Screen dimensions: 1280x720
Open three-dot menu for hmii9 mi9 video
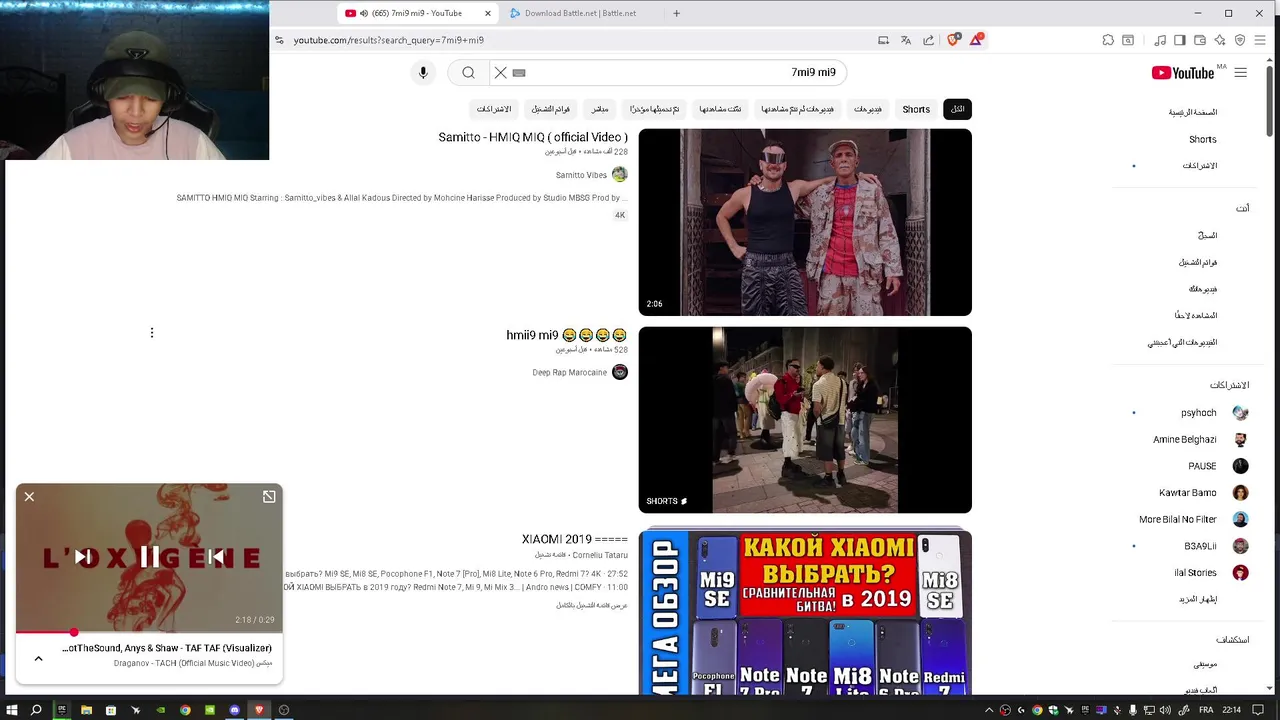152,333
